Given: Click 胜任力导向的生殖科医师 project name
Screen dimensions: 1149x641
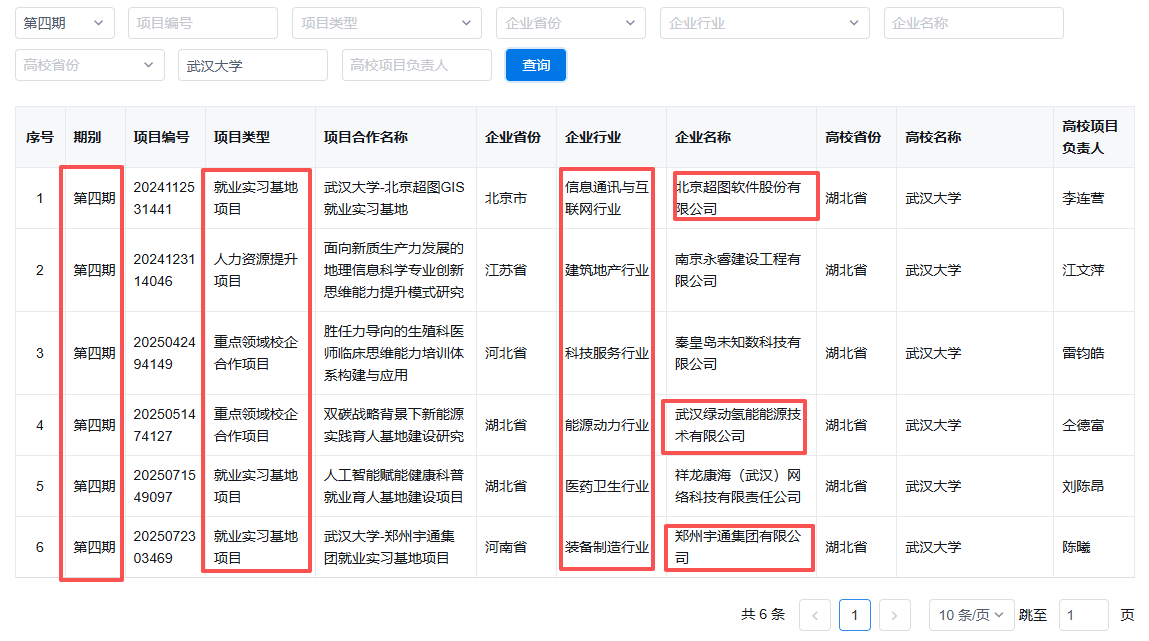Looking at the screenshot, I should tap(394, 353).
